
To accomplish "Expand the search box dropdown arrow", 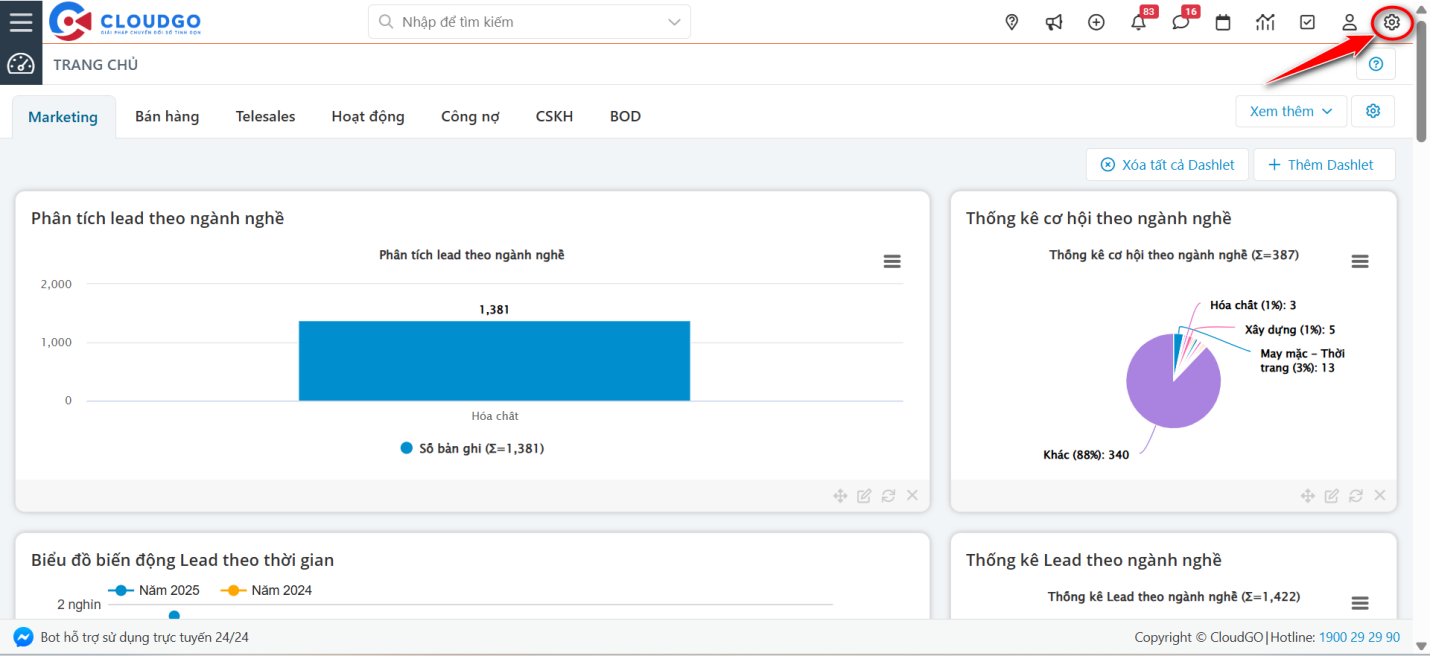I will pos(674,22).
